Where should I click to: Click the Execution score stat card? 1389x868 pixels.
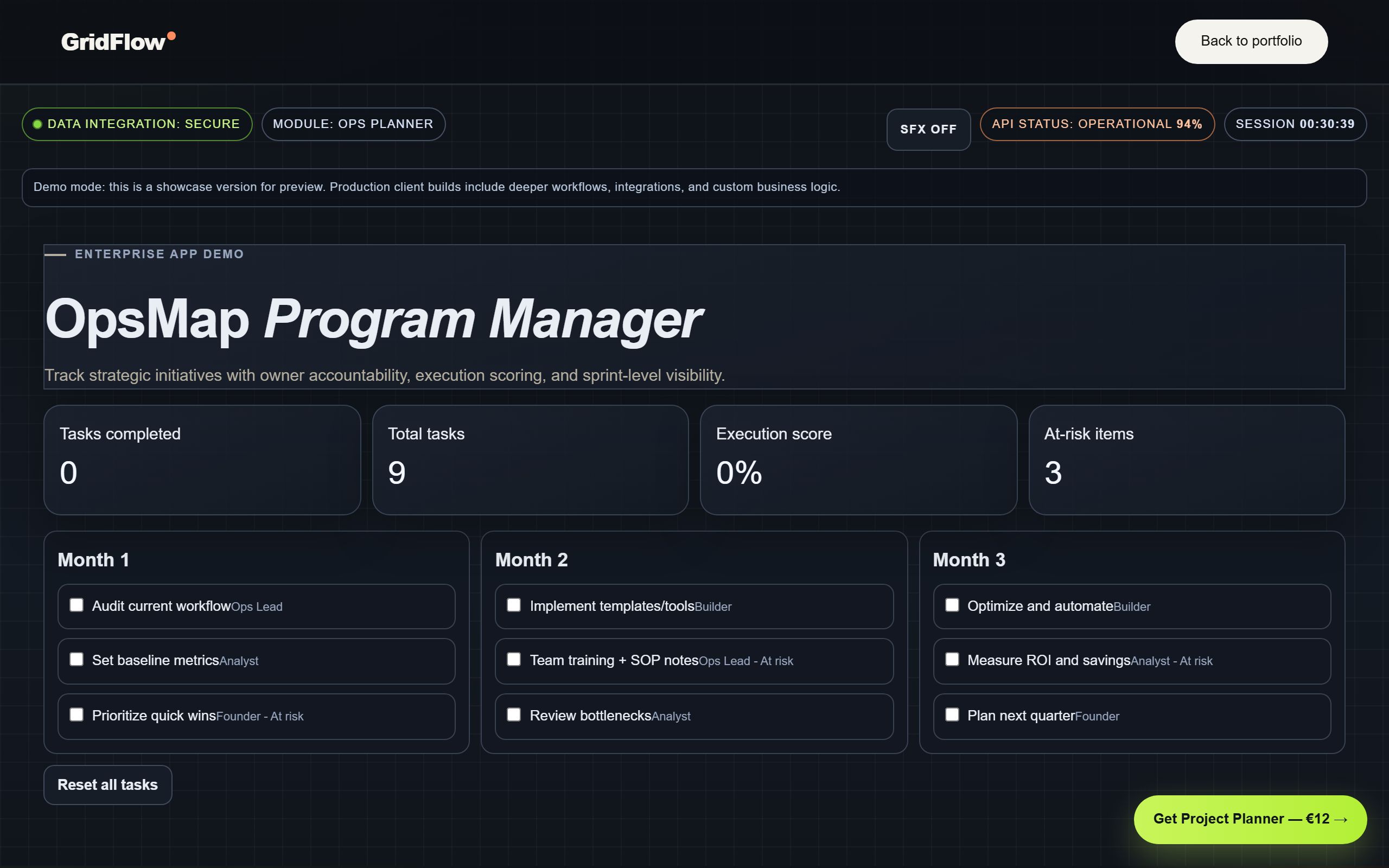[859, 460]
